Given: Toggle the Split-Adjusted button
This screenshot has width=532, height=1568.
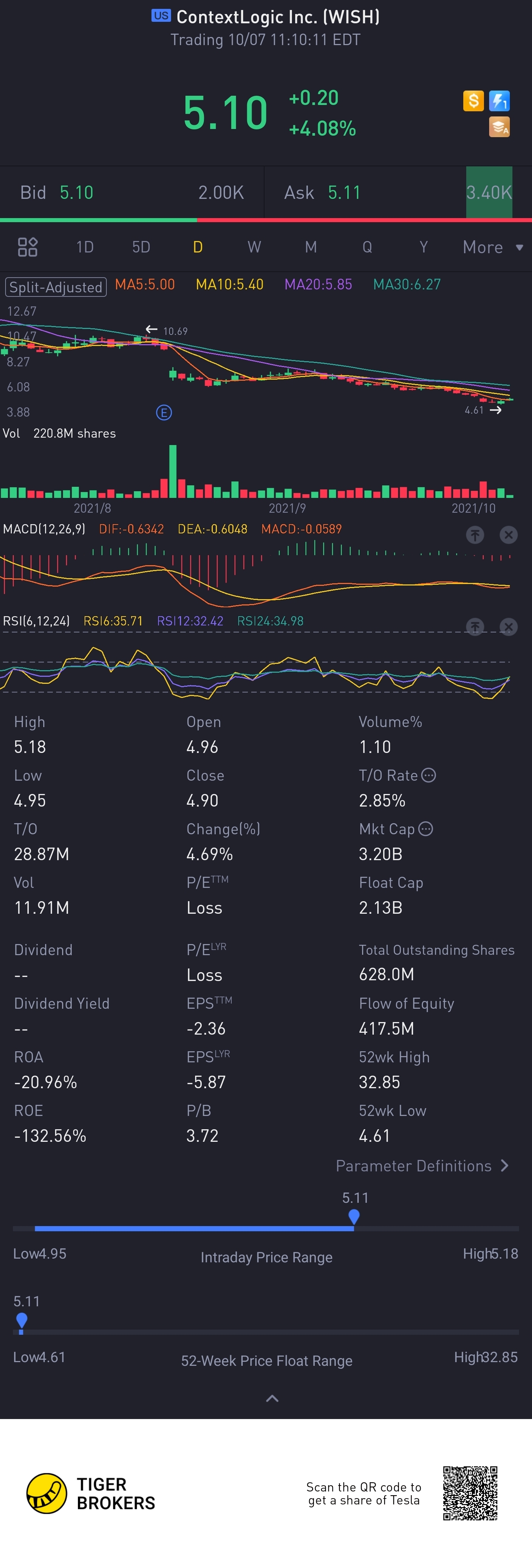Looking at the screenshot, I should coord(56,287).
